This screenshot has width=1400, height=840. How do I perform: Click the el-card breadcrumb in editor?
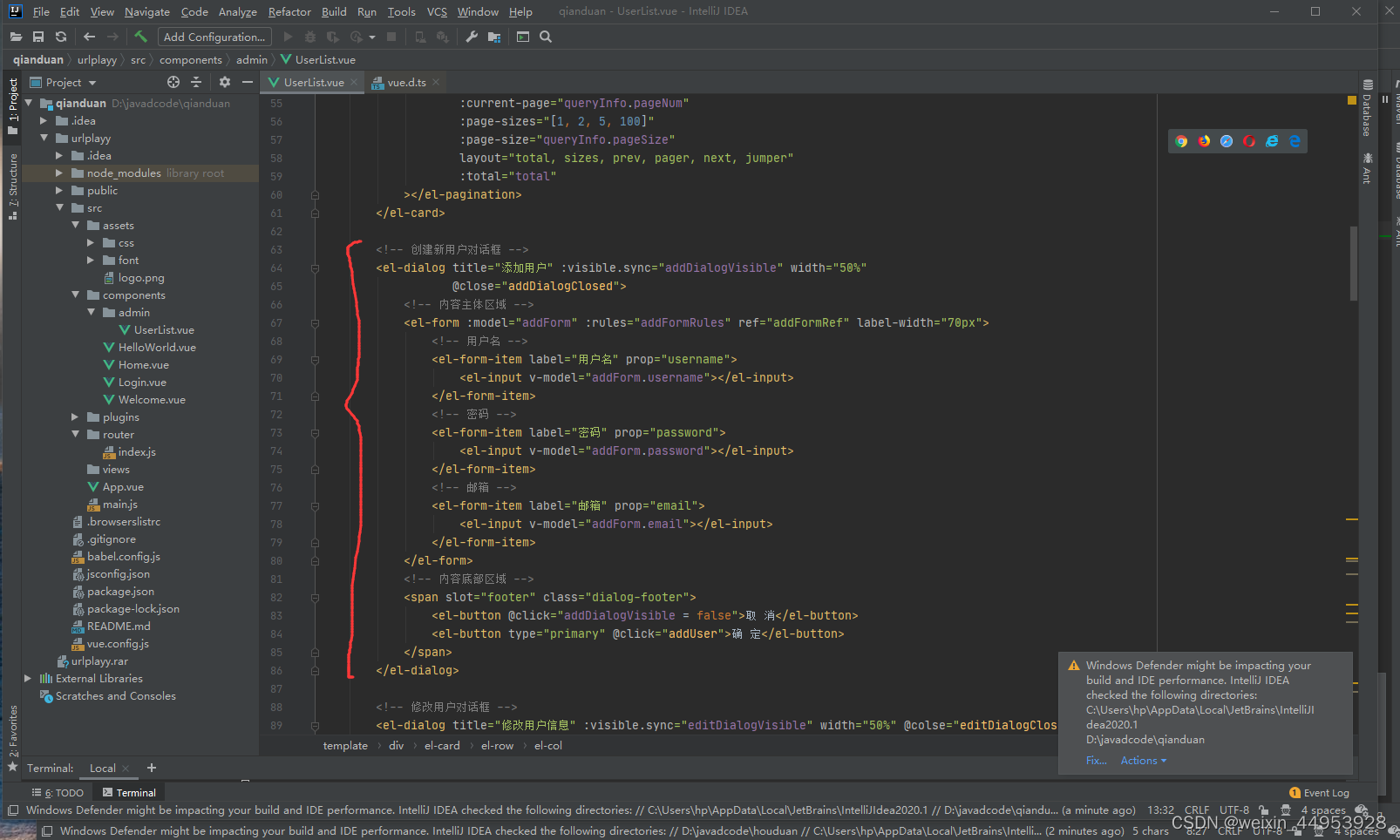pyautogui.click(x=442, y=746)
